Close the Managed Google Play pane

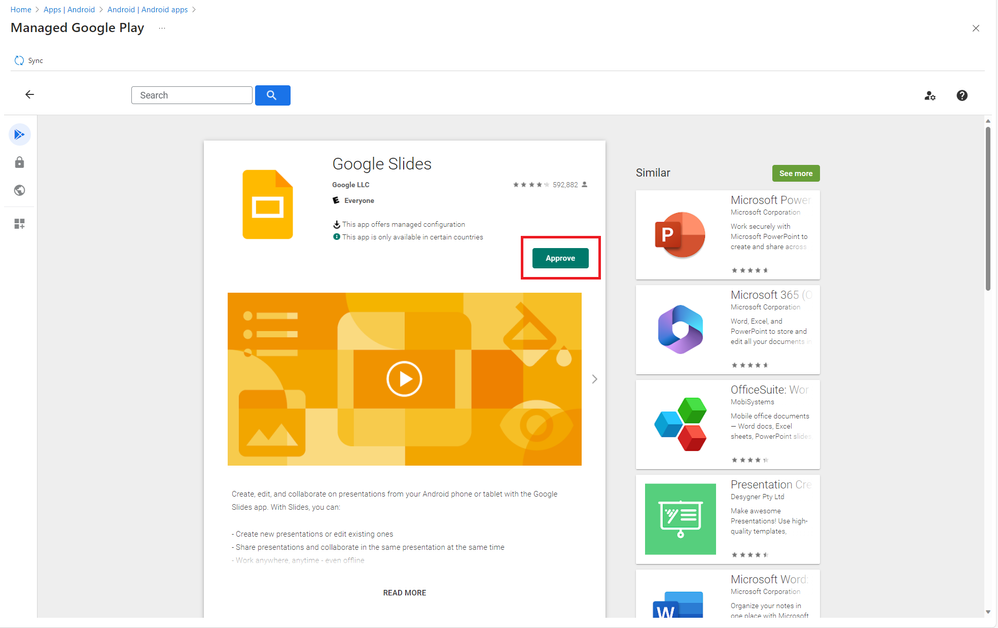click(x=976, y=28)
